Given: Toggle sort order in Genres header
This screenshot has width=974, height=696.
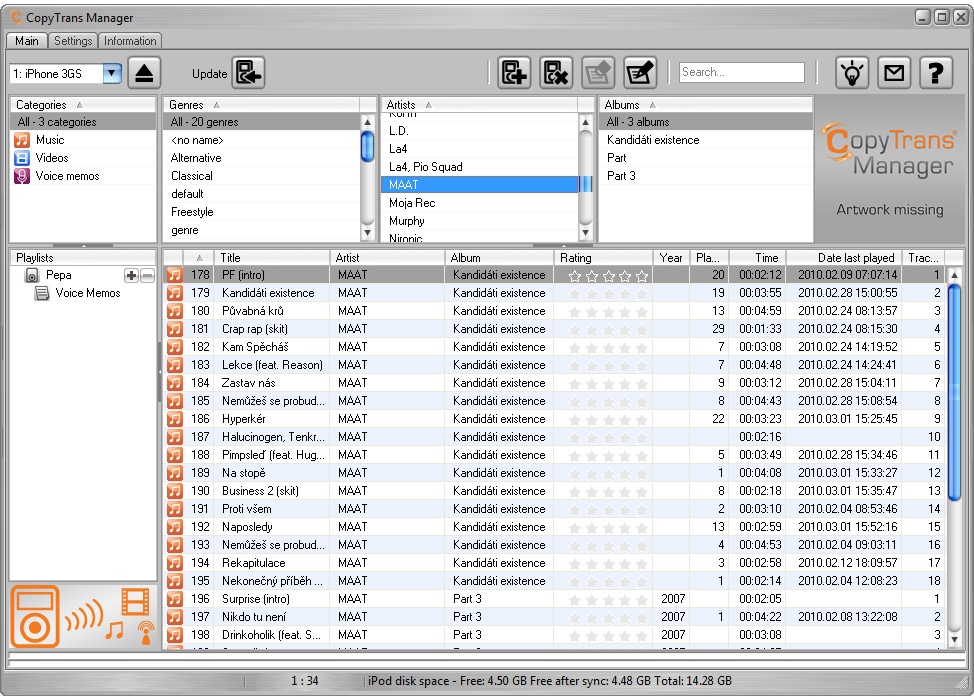Looking at the screenshot, I should (217, 105).
